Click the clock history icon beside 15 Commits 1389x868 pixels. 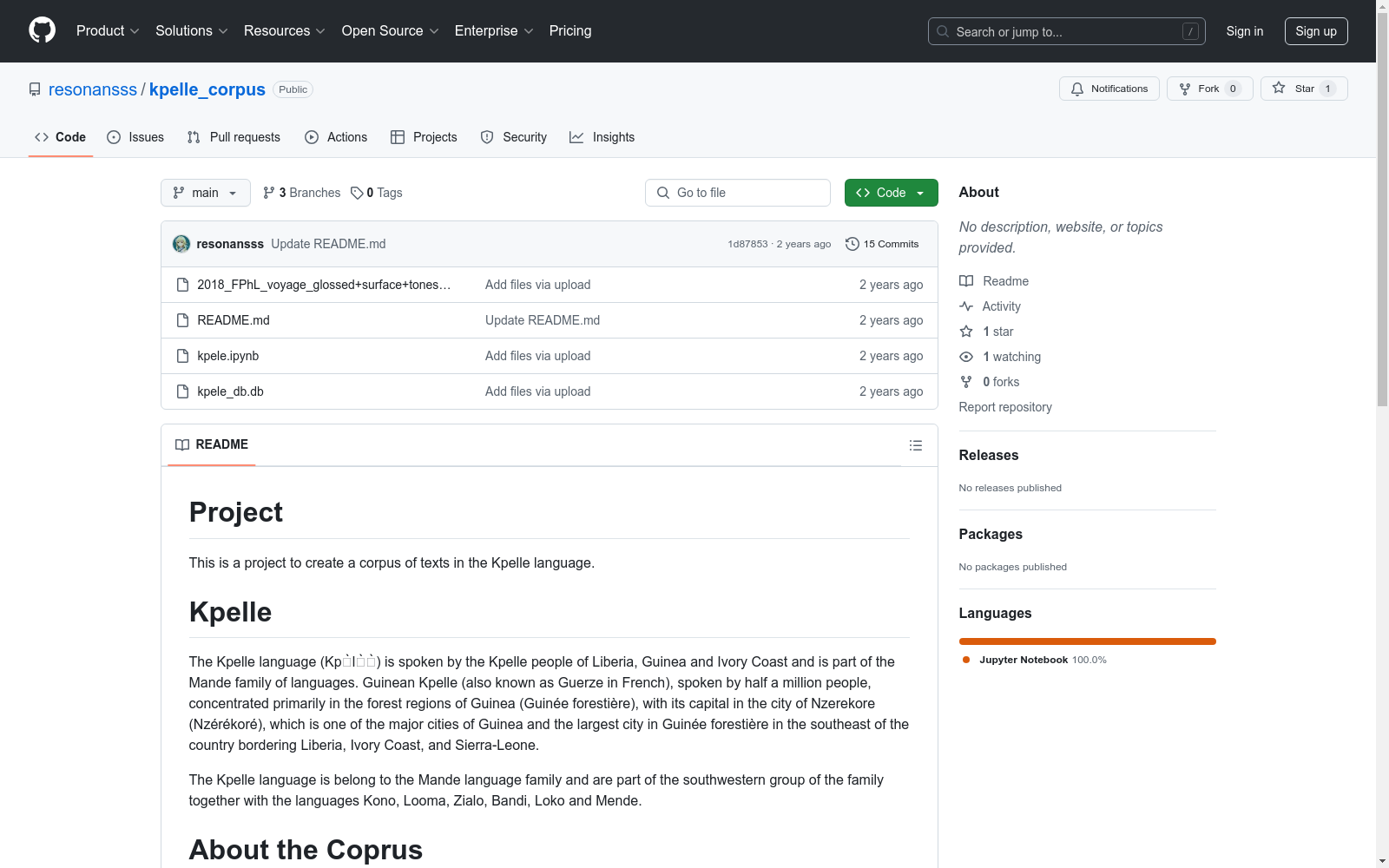852,244
